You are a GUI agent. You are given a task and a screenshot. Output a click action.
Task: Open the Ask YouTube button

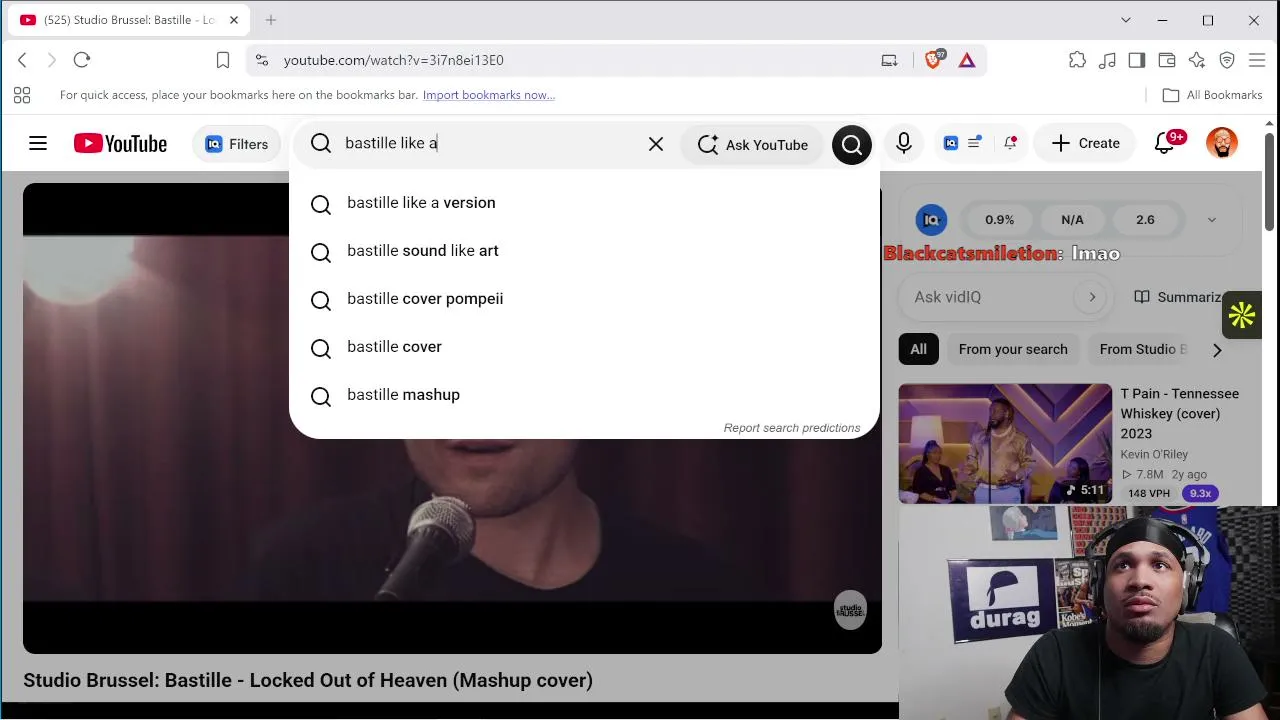tap(753, 144)
